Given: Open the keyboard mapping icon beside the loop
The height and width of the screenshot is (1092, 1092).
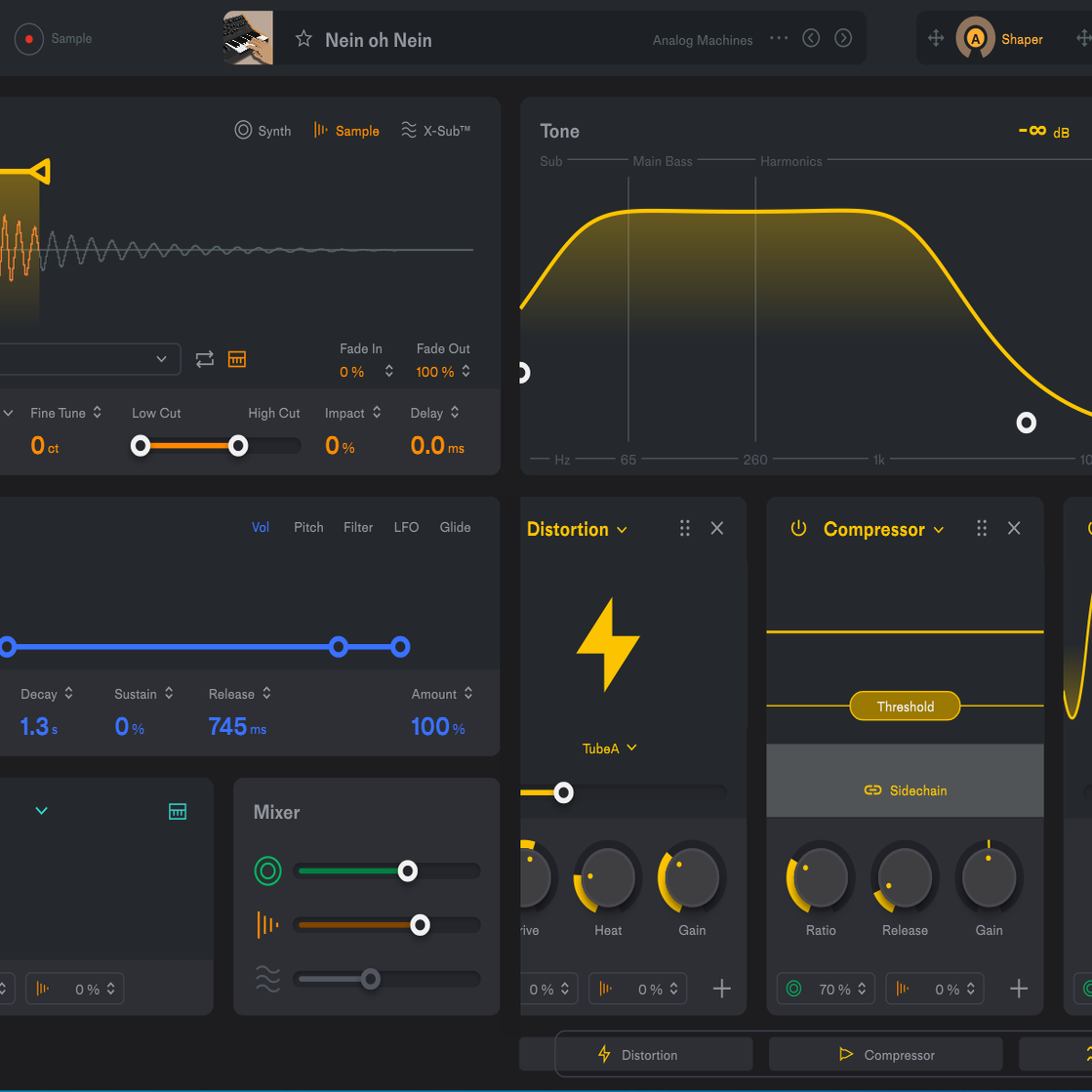Looking at the screenshot, I should tap(236, 359).
